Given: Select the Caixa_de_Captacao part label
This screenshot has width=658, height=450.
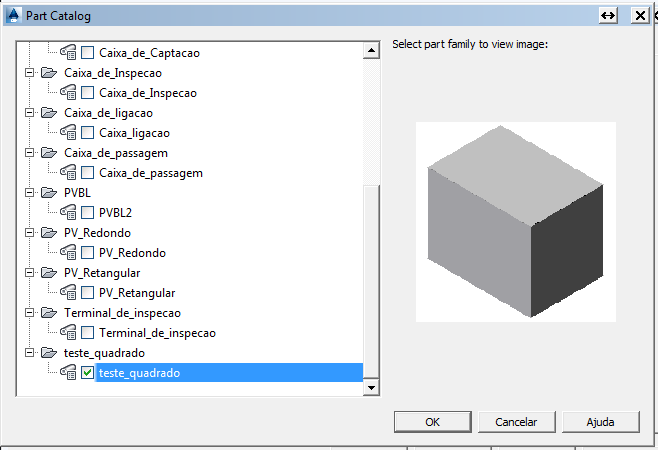Looking at the screenshot, I should click(x=149, y=53).
